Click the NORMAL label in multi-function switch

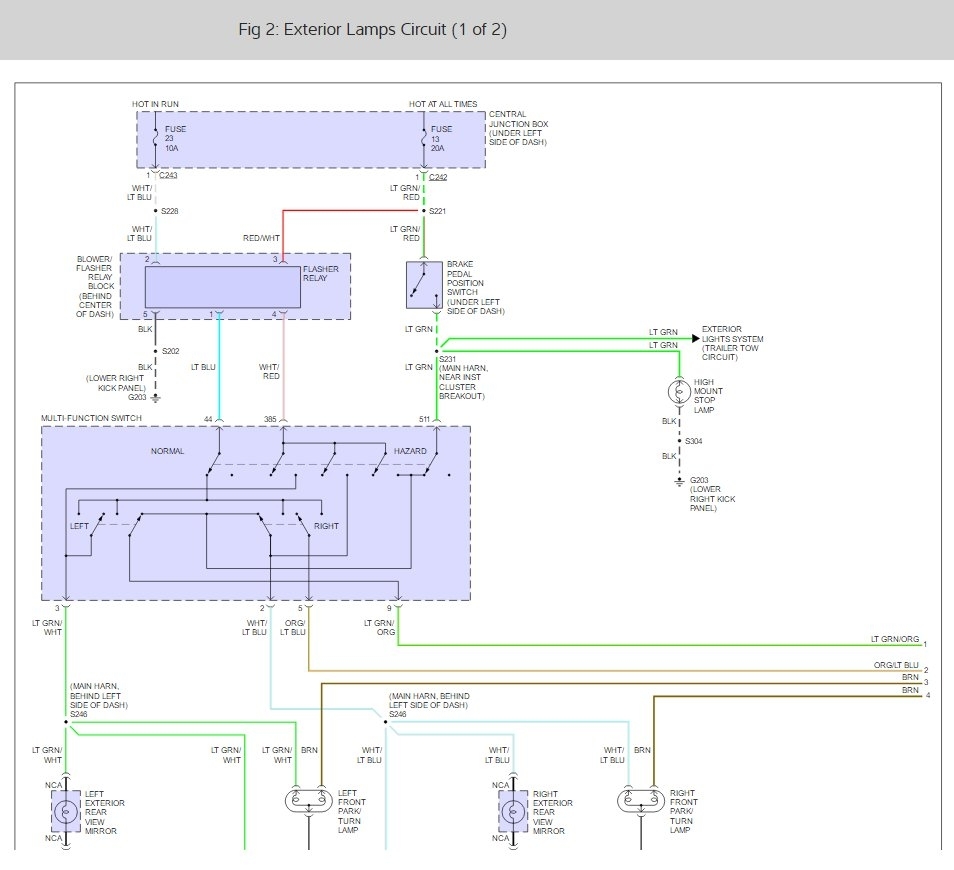pyautogui.click(x=167, y=451)
